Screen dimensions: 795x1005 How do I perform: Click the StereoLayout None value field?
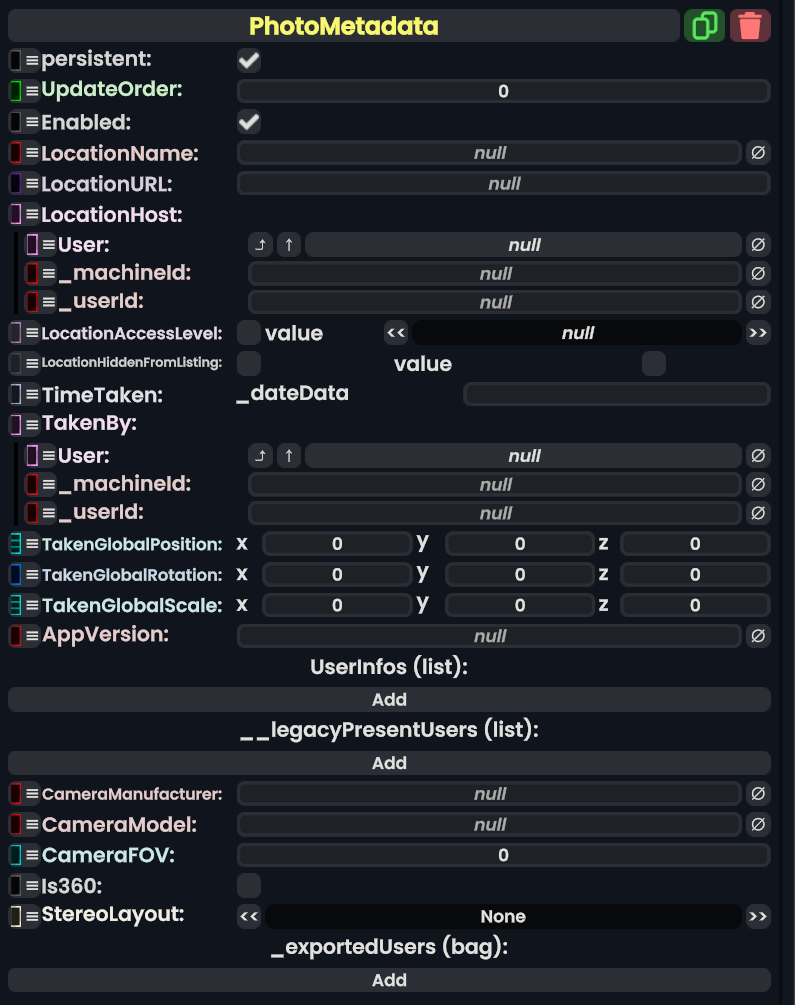click(x=503, y=917)
